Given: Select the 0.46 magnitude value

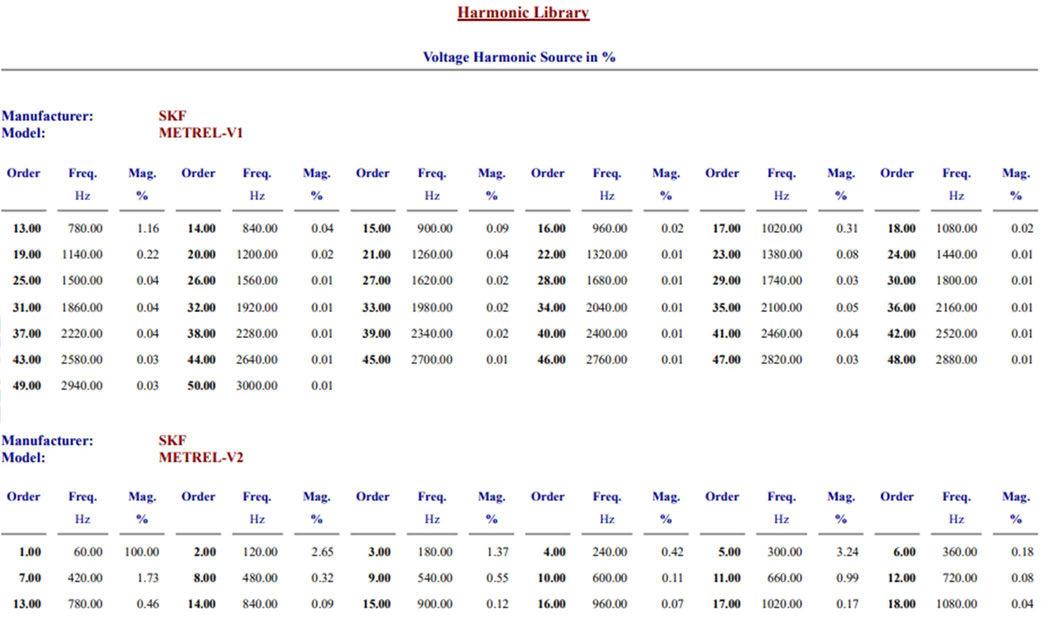Looking at the screenshot, I should tap(148, 604).
